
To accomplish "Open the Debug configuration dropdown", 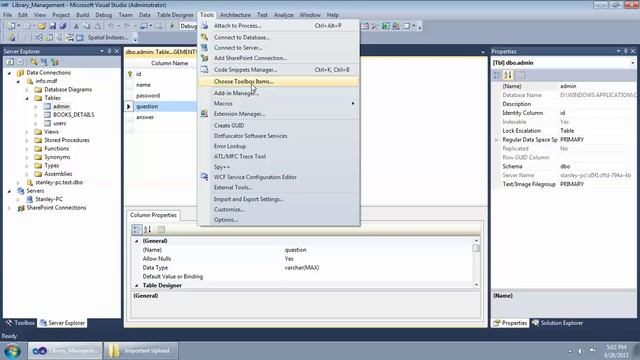I will (189, 26).
